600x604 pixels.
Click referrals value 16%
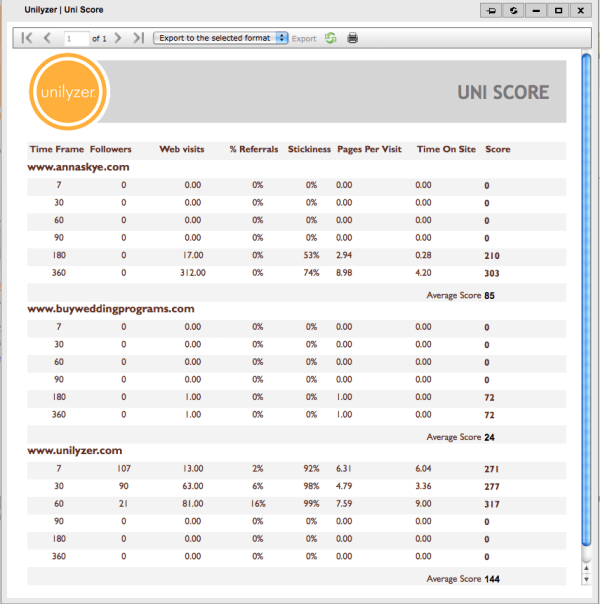[x=258, y=504]
